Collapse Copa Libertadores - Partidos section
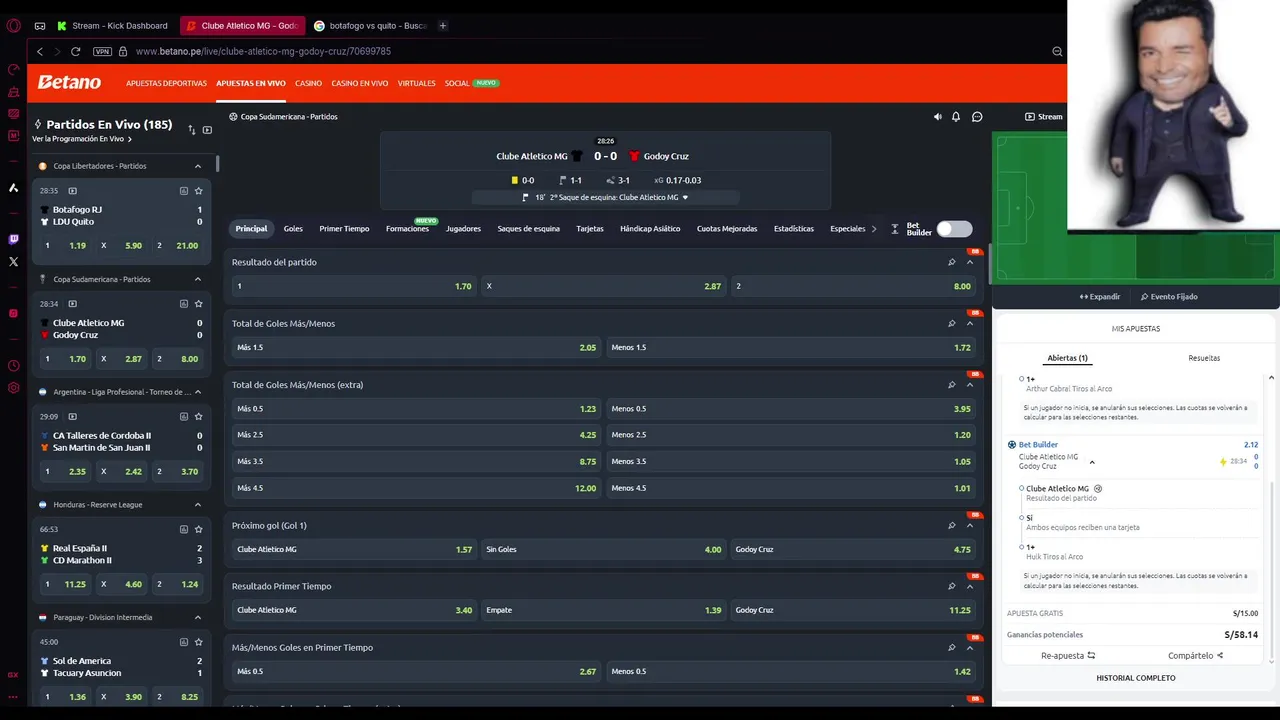 198,166
